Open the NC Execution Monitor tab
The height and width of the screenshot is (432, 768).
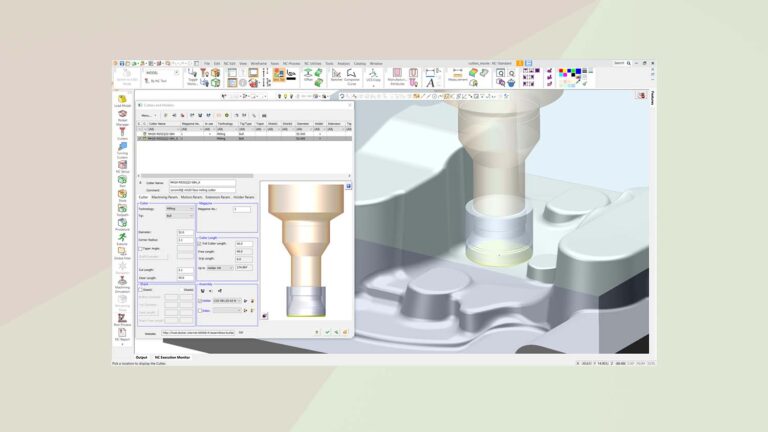pos(172,358)
